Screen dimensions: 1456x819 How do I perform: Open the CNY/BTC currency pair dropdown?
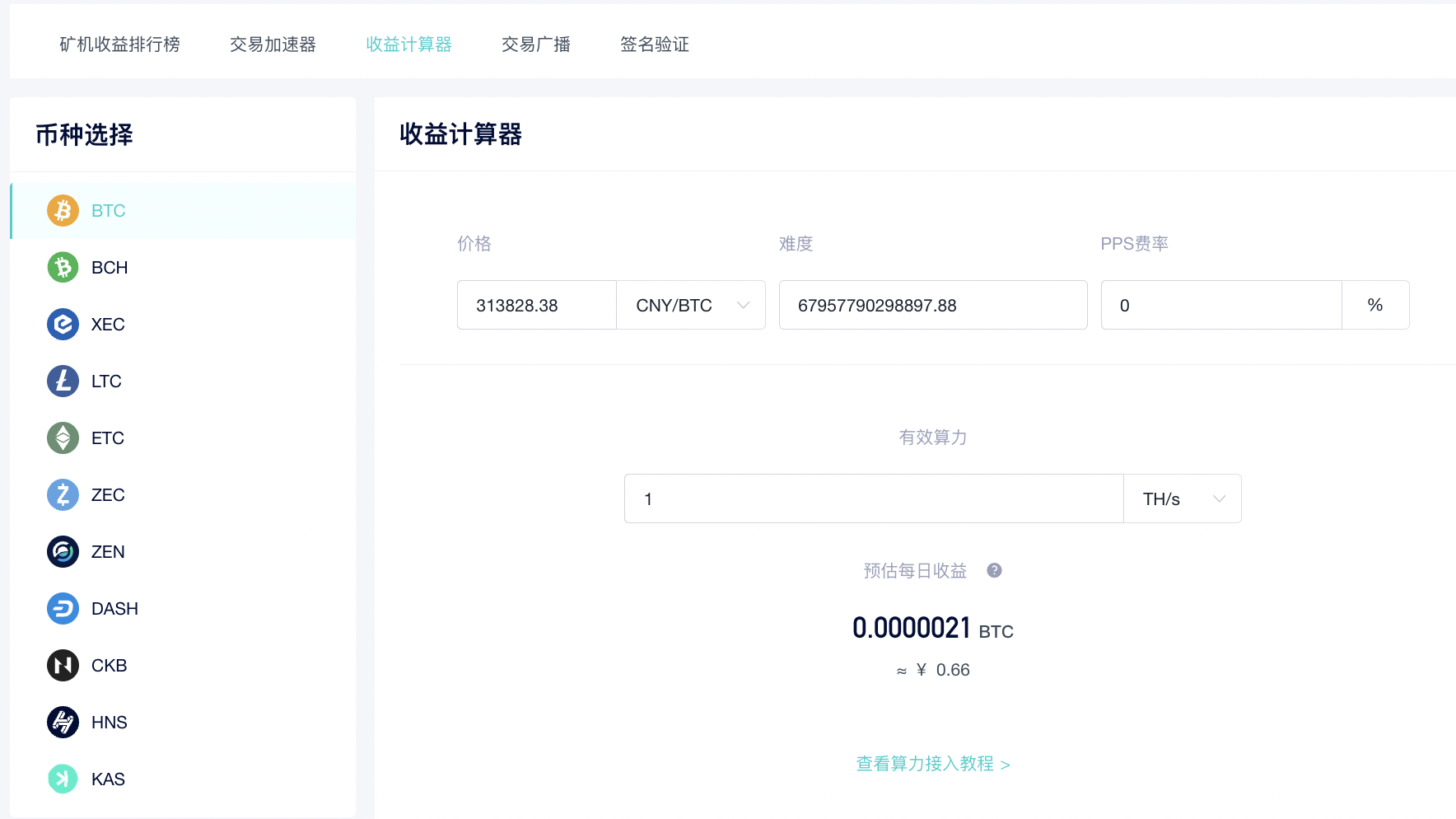click(x=691, y=305)
